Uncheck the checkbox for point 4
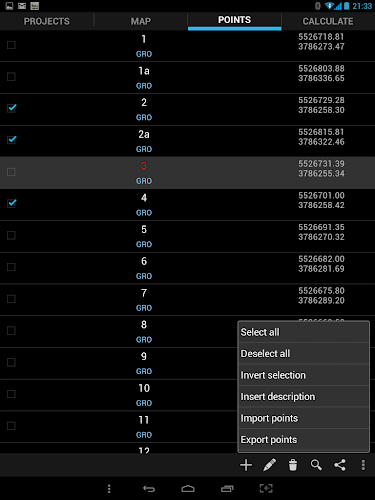The height and width of the screenshot is (500, 375). click(12, 203)
